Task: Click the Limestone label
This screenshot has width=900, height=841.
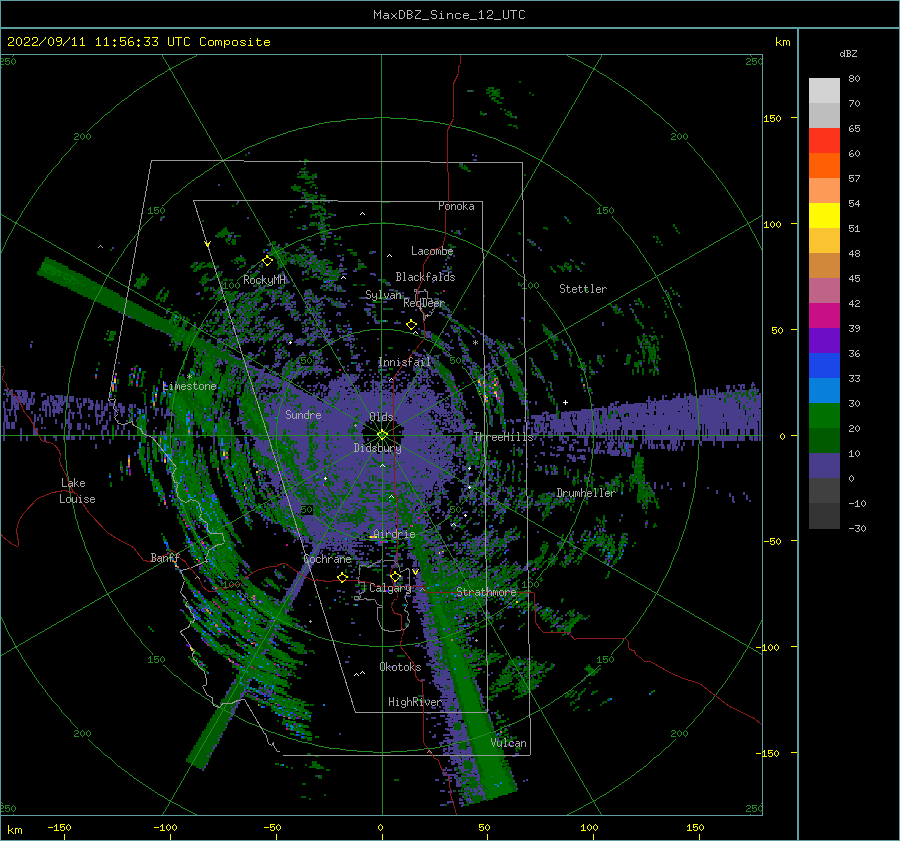Action: click(x=189, y=386)
